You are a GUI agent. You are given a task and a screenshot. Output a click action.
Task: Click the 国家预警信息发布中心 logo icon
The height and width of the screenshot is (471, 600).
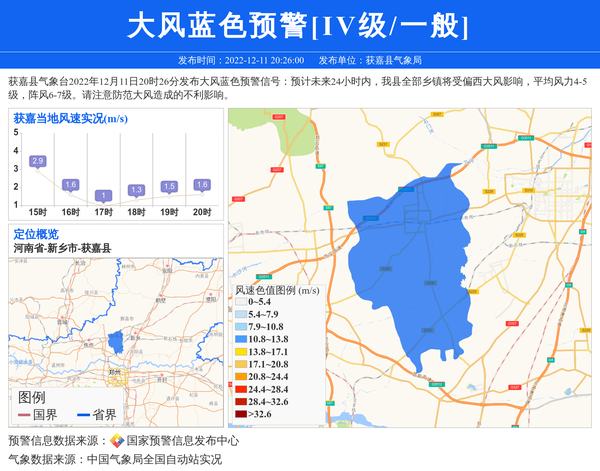point(117,440)
